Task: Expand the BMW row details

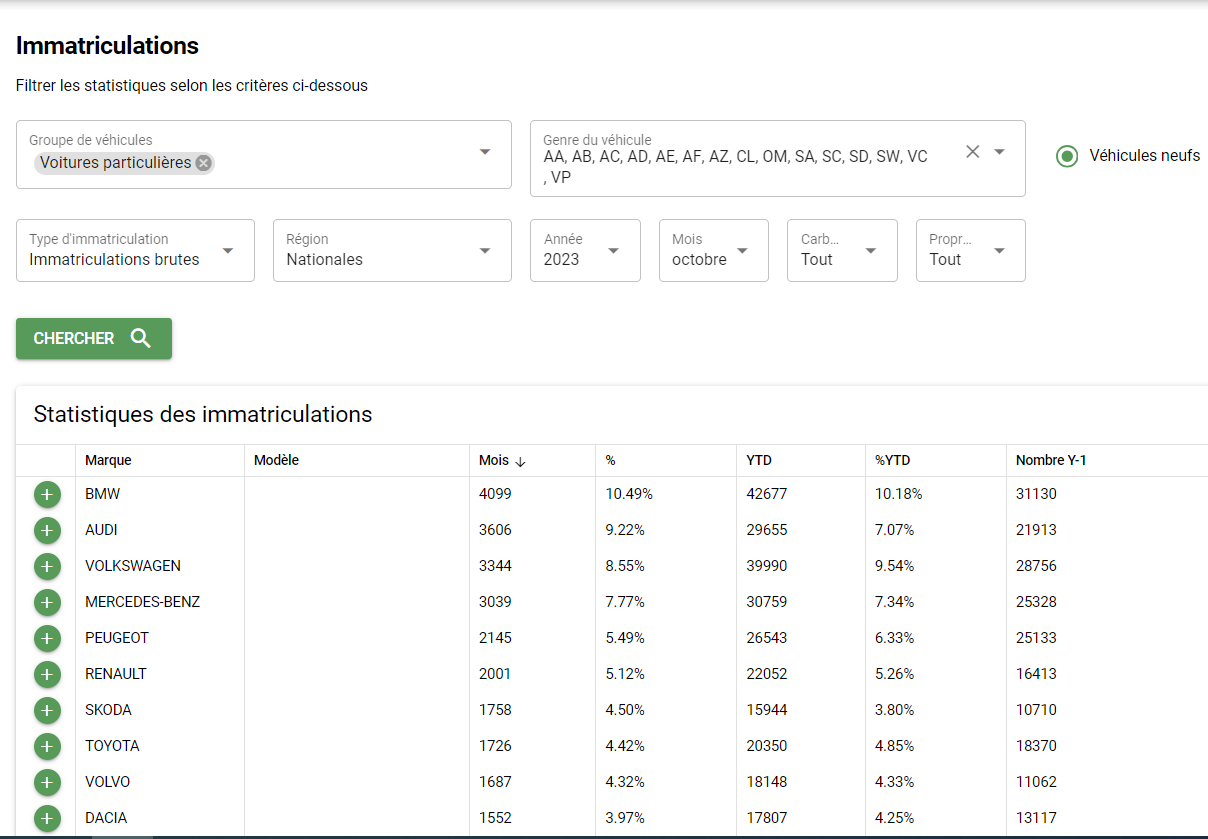Action: (47, 495)
